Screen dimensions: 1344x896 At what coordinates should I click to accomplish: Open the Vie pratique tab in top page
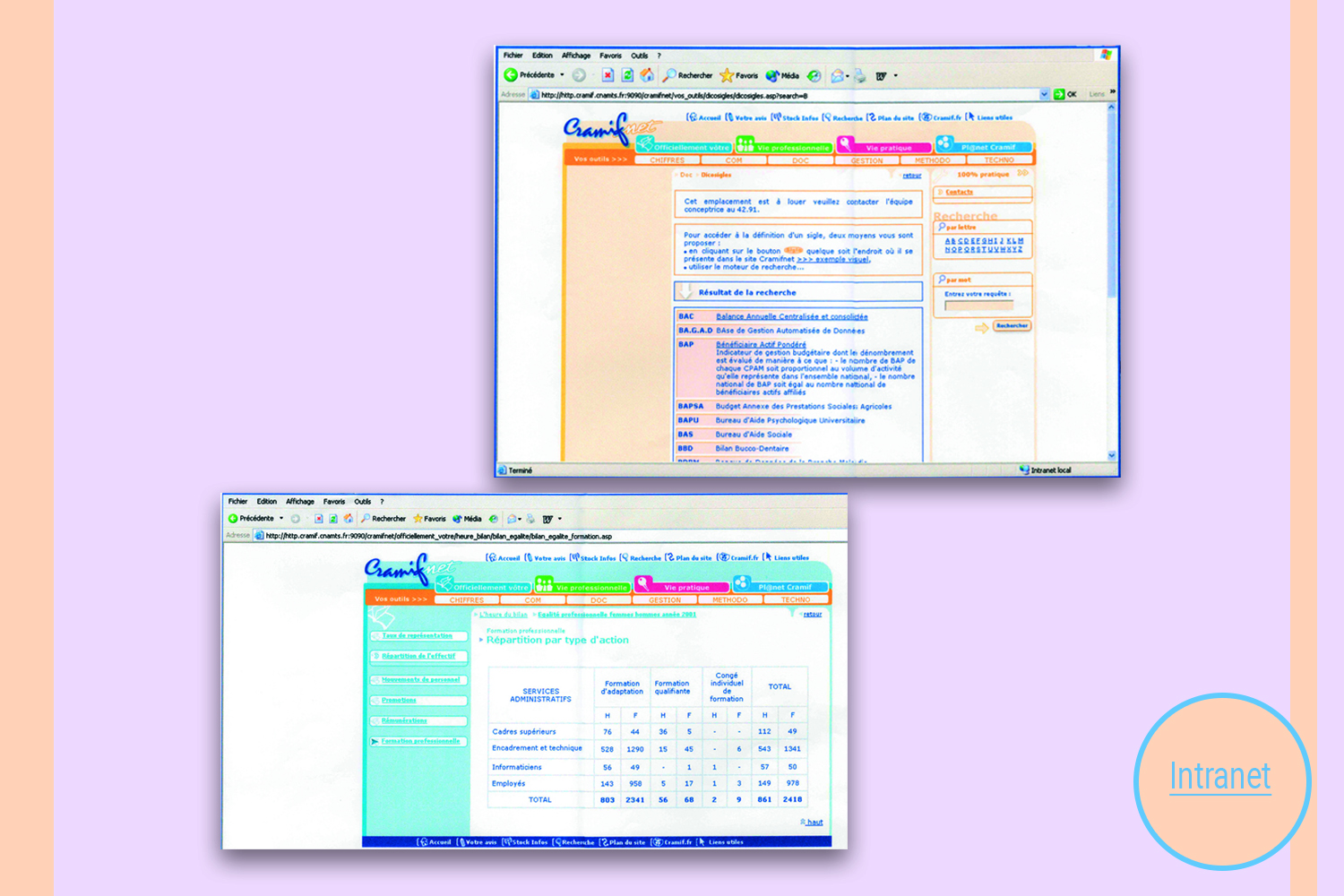[887, 148]
